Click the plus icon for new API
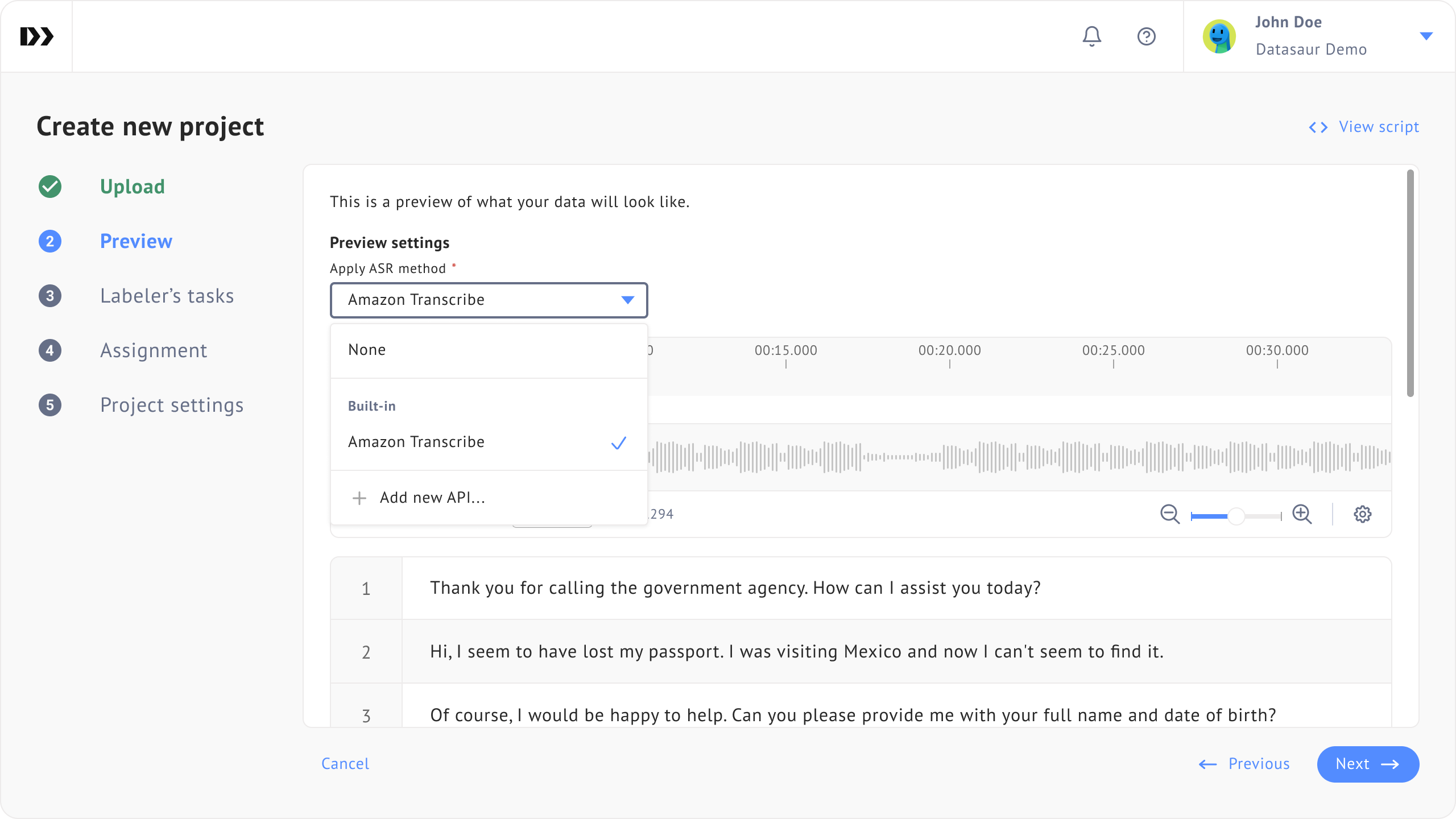This screenshot has height=819, width=1456. [359, 498]
